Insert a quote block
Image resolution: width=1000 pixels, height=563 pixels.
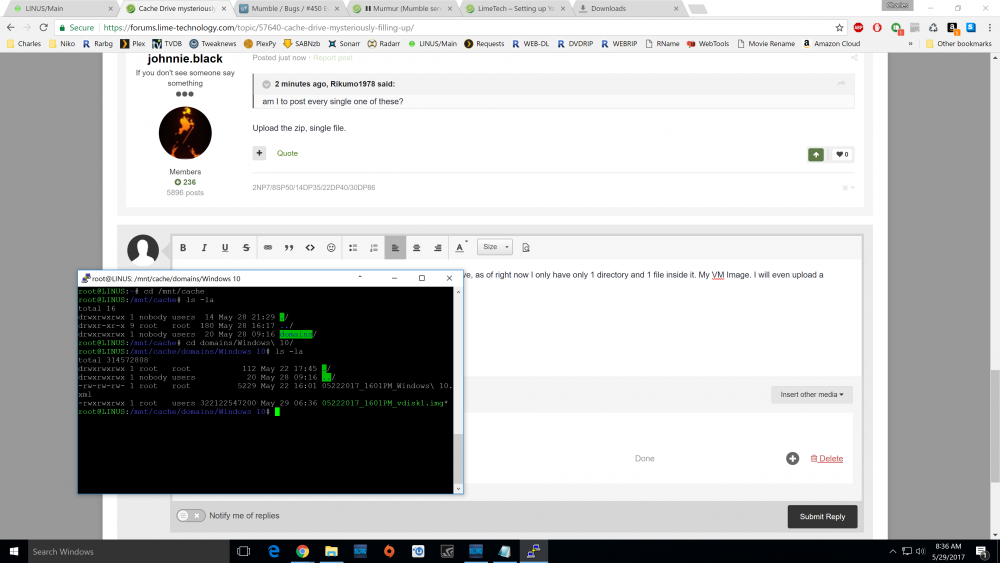[x=289, y=247]
